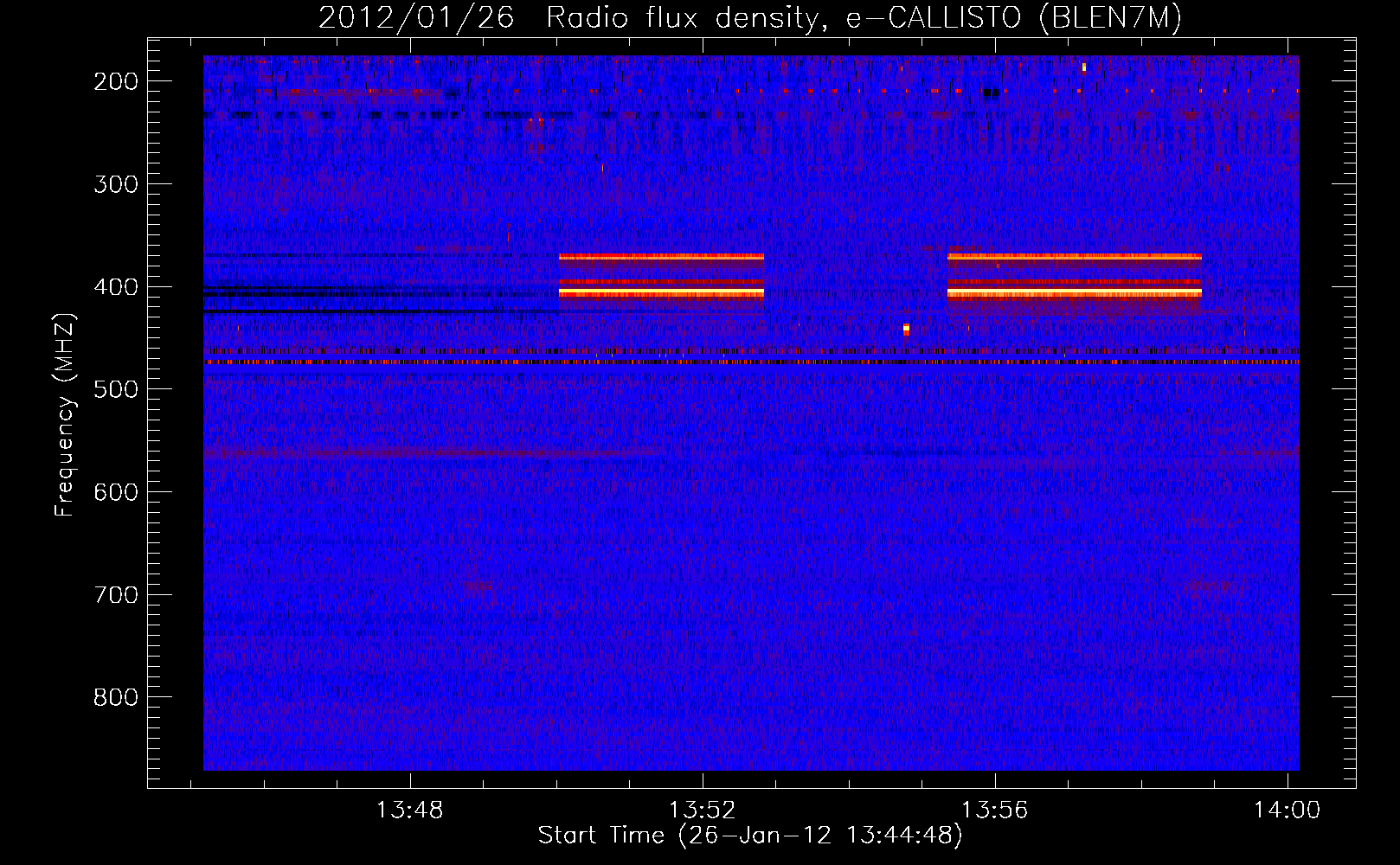Image resolution: width=1400 pixels, height=865 pixels.
Task: Click the bright emission band near 13:51 at 400 MHz
Action: click(661, 292)
